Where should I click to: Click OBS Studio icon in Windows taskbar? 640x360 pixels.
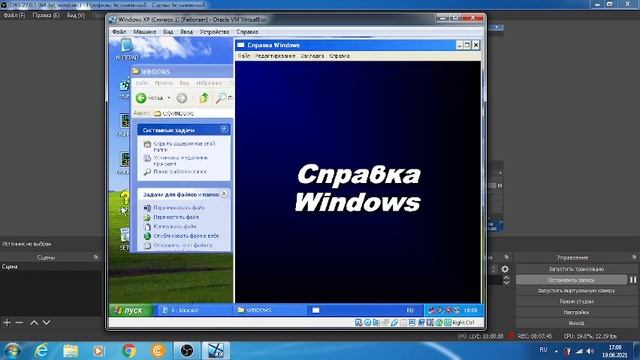[187, 351]
